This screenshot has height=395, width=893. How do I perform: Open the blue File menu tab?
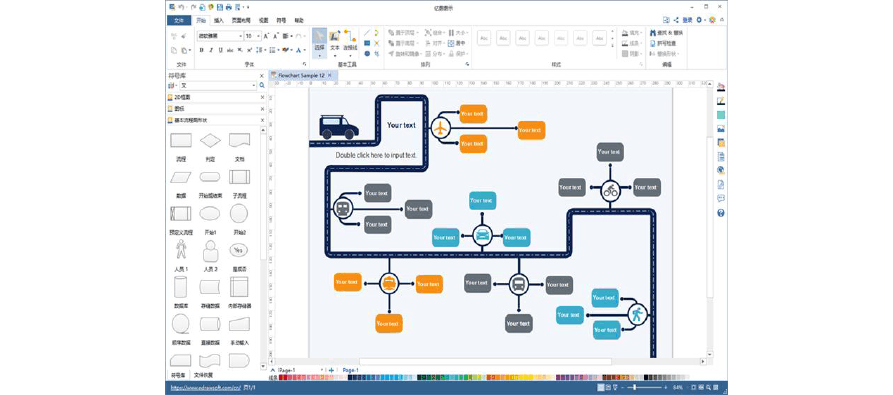pos(179,20)
